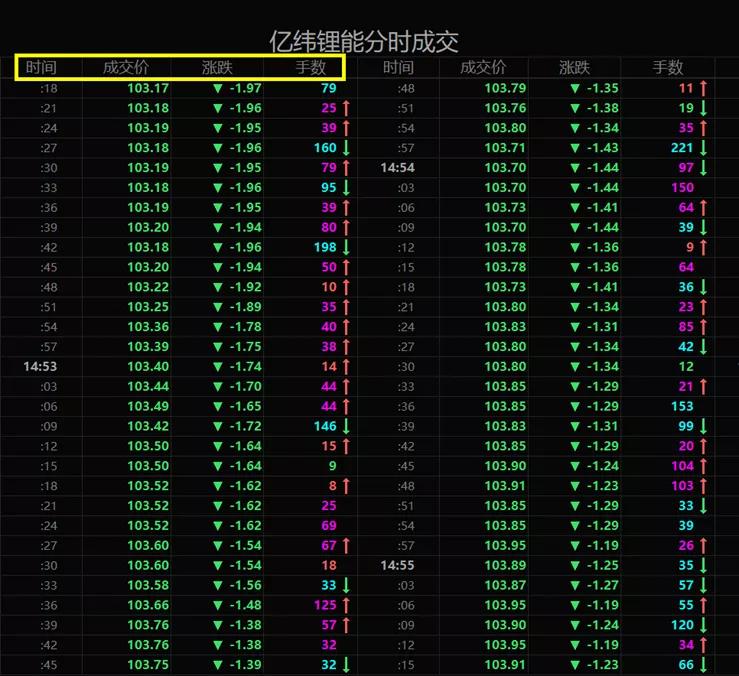The height and width of the screenshot is (676, 739).
Task: Click the up arrow beside volume 125
Action: click(346, 605)
